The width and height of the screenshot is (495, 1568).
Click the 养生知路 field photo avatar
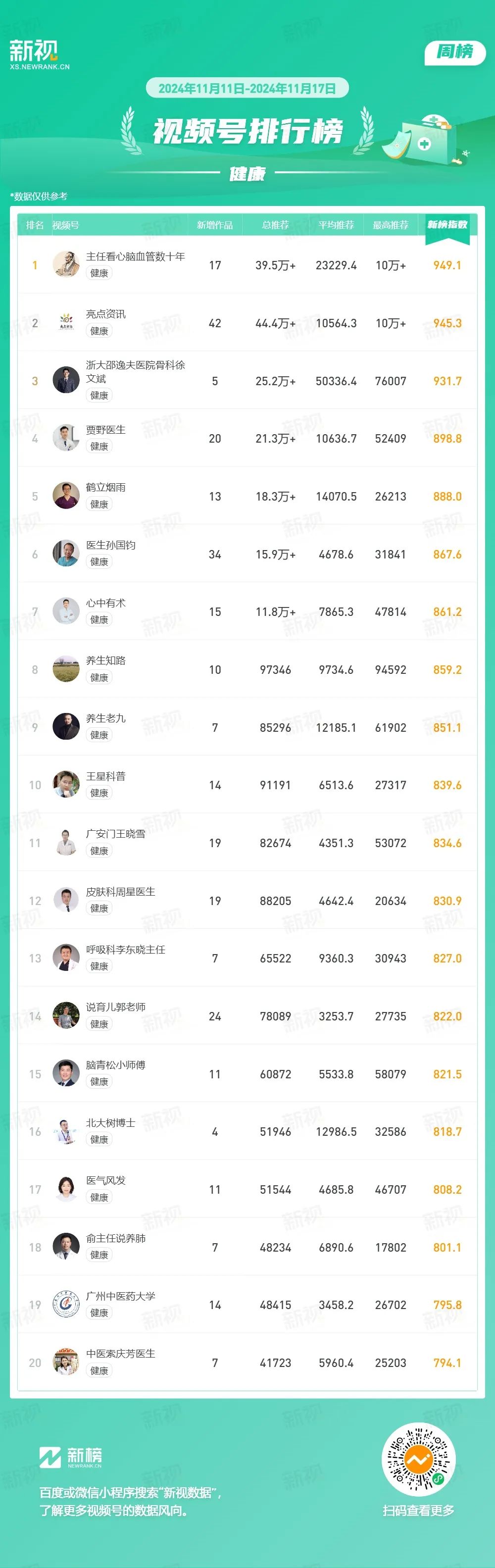(x=66, y=669)
